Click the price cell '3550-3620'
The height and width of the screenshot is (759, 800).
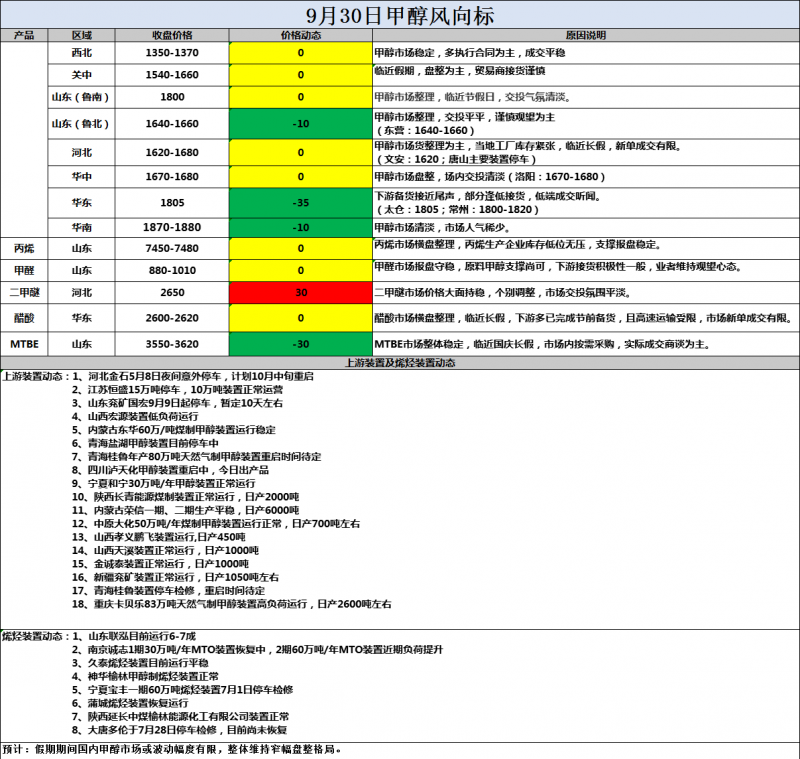172,344
